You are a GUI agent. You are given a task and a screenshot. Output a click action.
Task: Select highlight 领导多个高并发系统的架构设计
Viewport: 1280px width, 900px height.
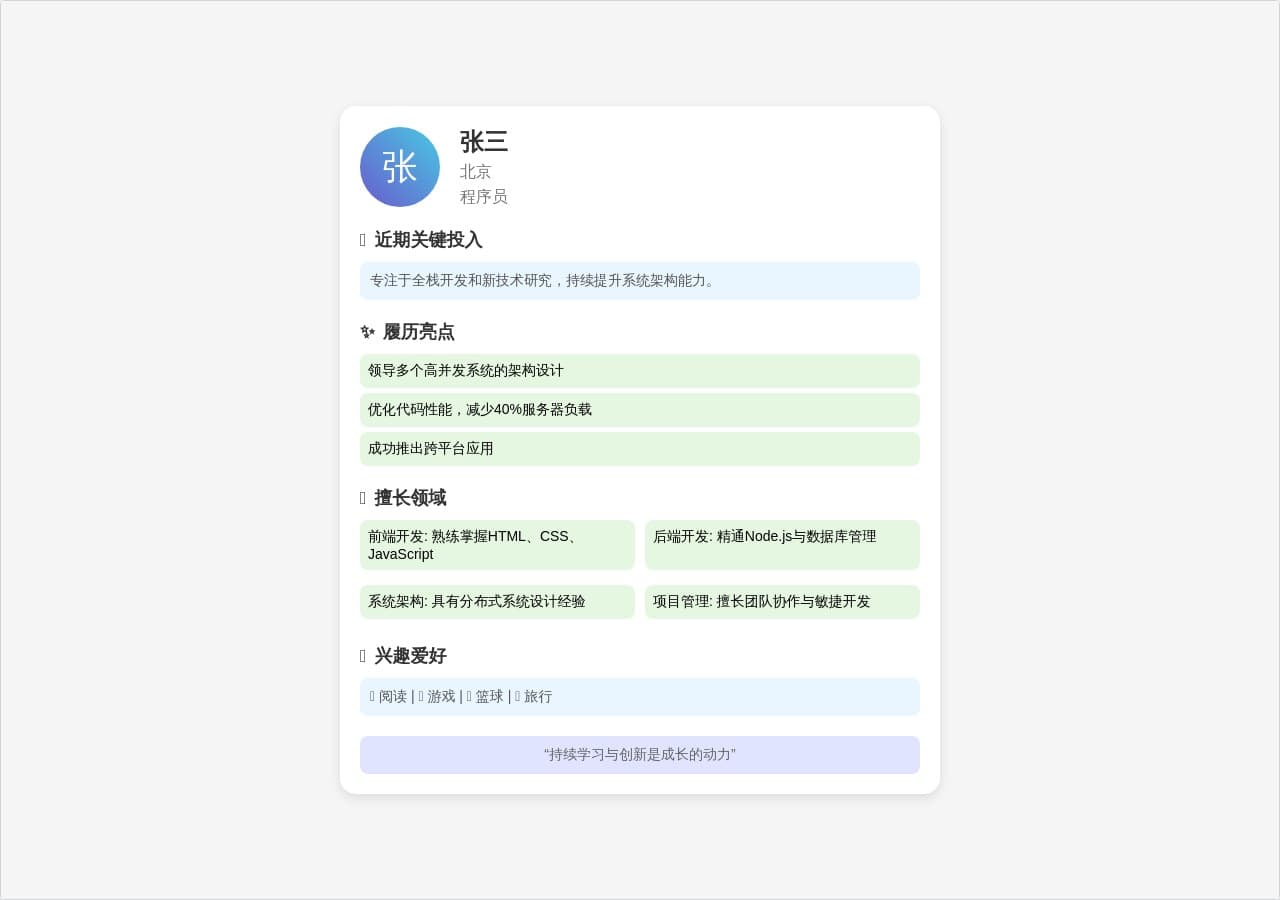[640, 371]
